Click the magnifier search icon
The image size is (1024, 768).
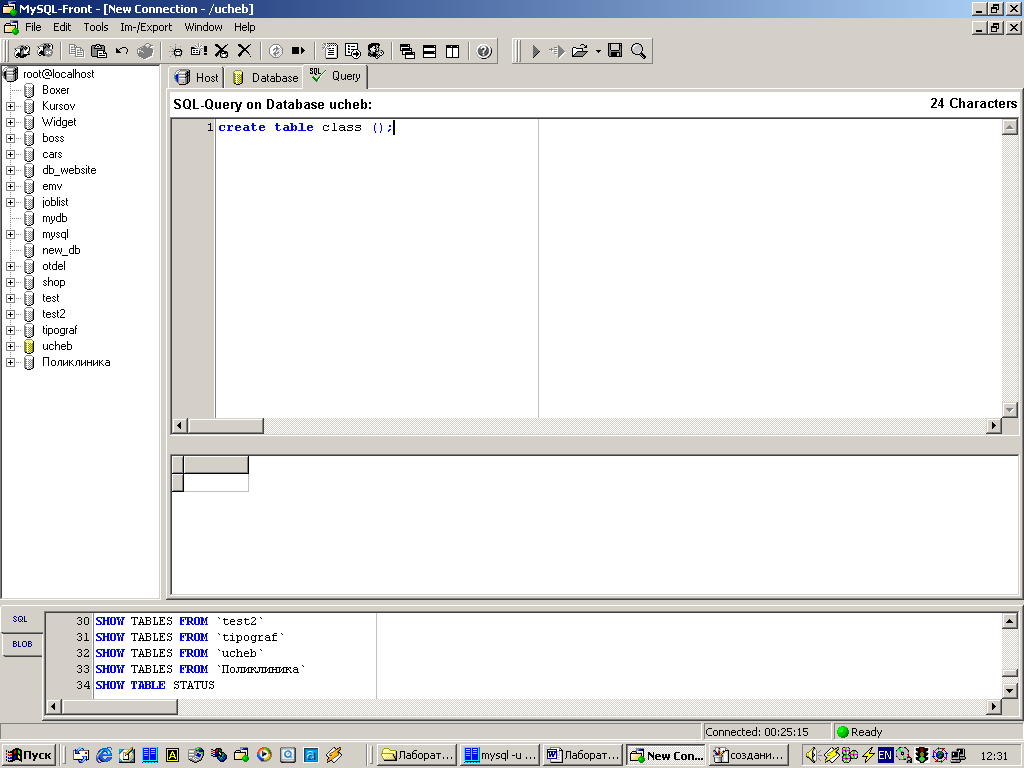click(639, 51)
